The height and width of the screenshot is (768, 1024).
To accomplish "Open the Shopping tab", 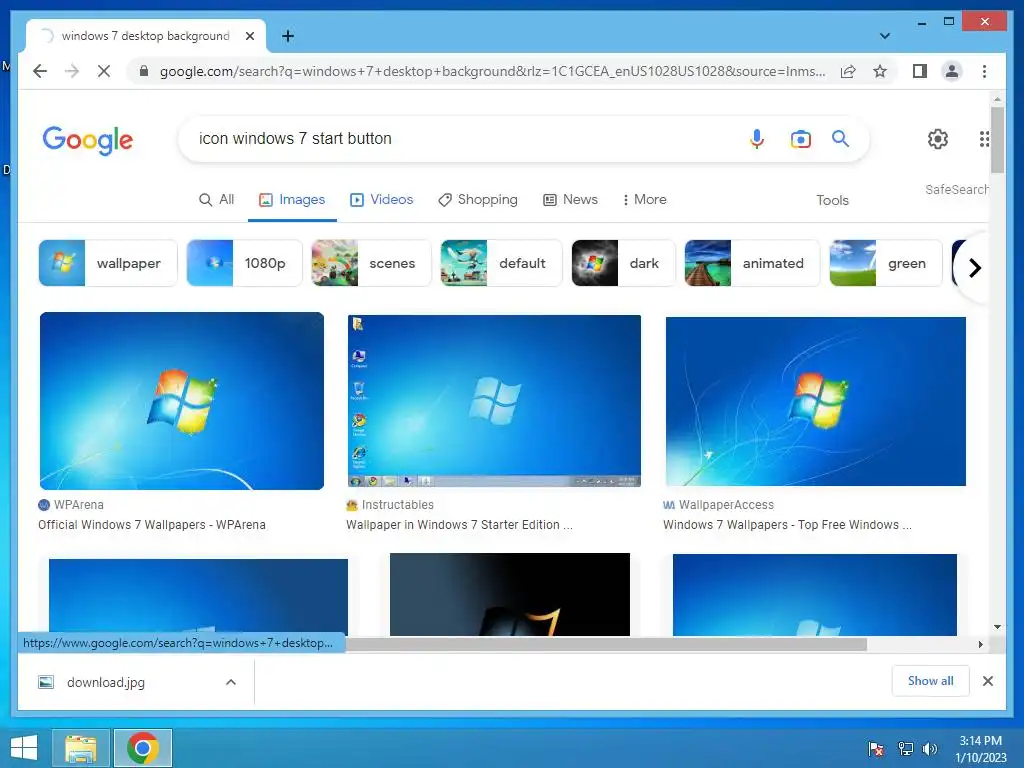I will tap(477, 199).
